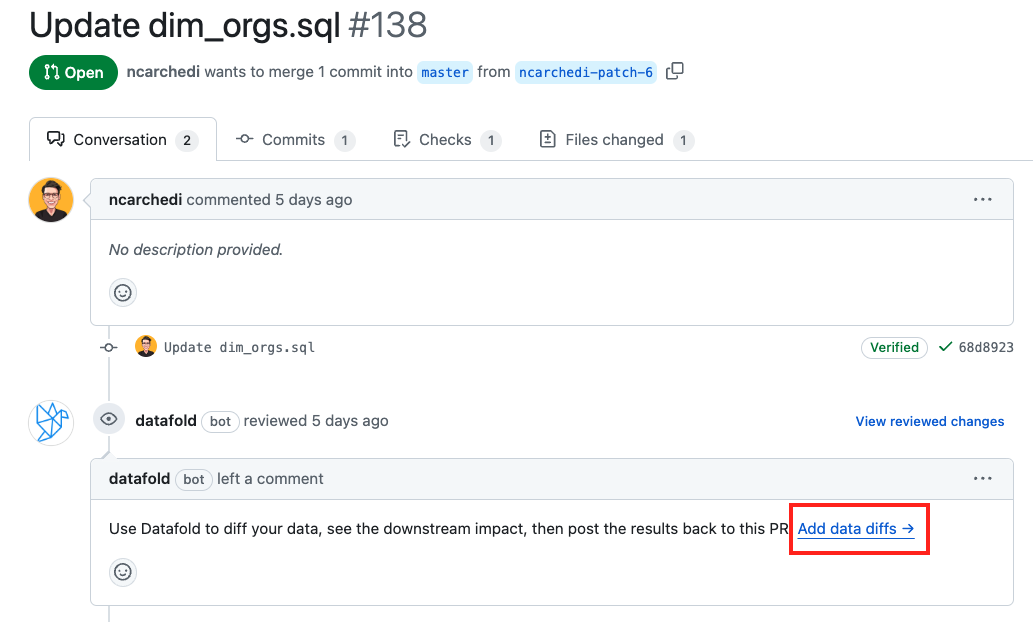Follow the Add data diffs link
1033x622 pixels.
[x=856, y=528]
